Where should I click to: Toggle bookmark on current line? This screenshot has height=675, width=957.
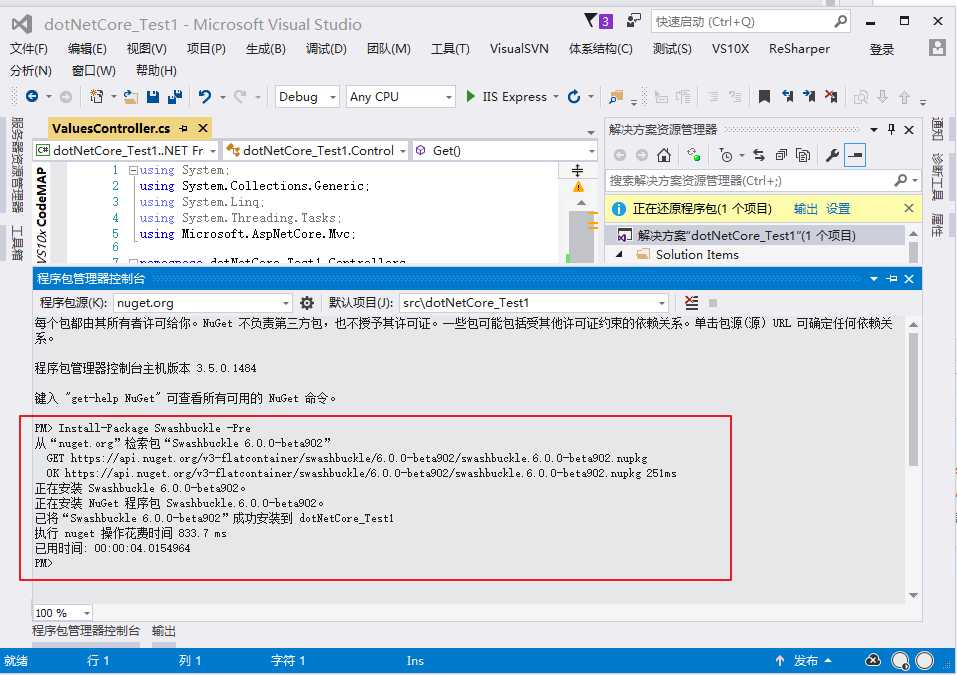764,96
